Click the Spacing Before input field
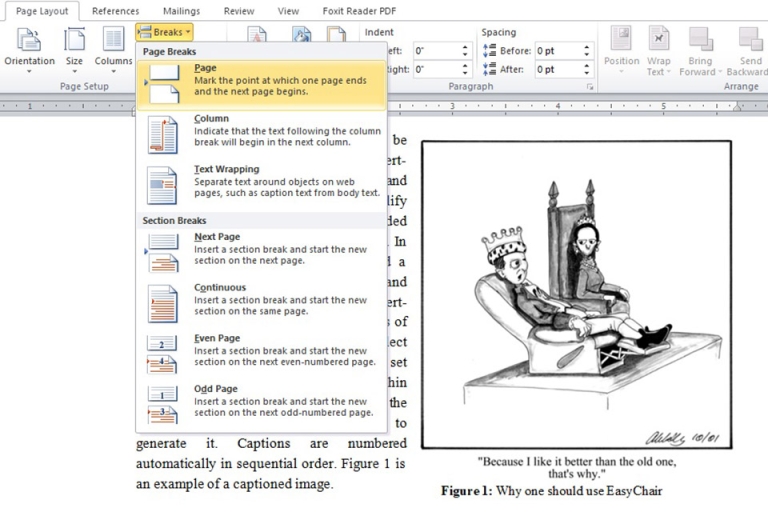Viewport: 768px width, 512px height. [x=558, y=51]
